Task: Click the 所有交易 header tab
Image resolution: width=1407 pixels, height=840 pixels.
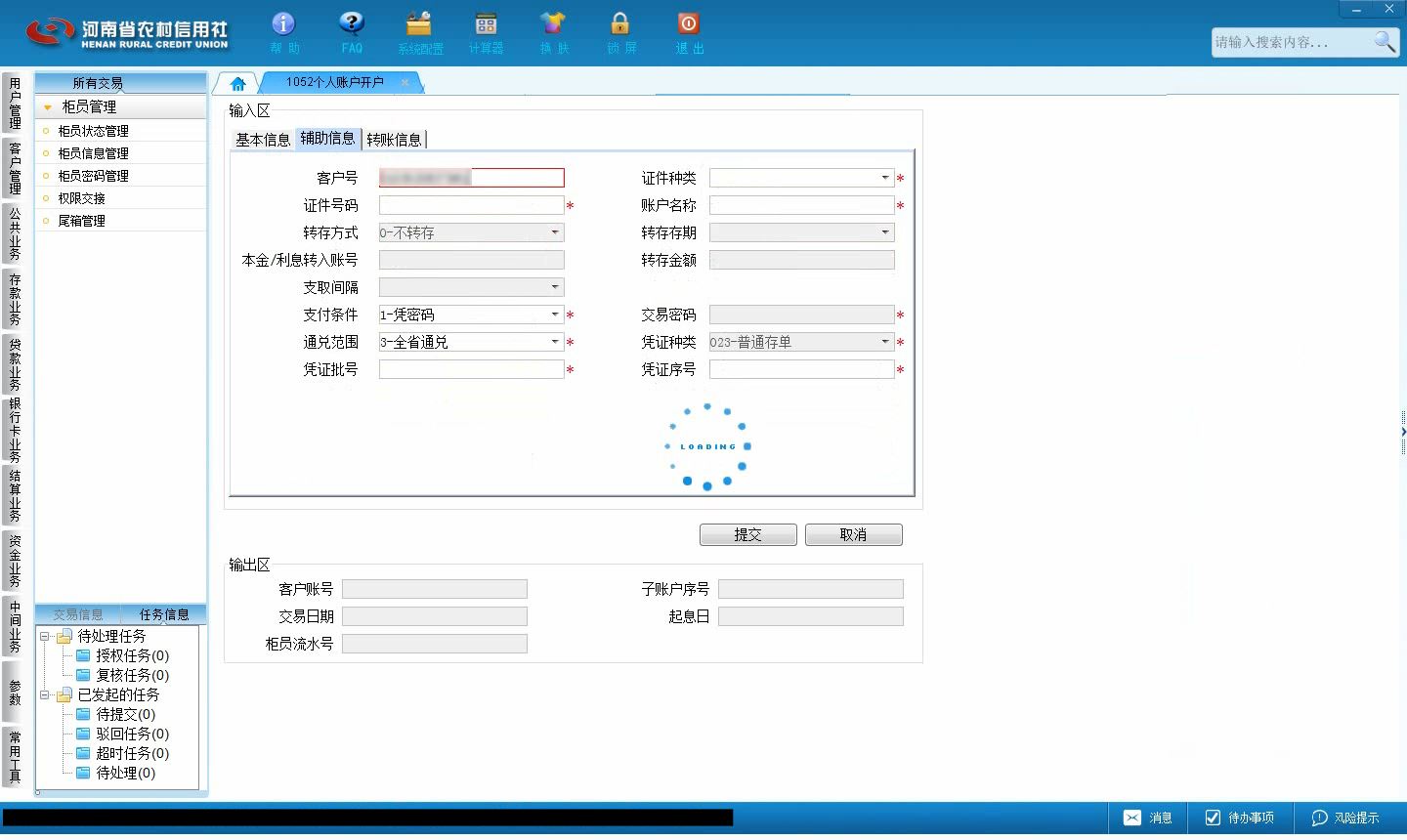Action: (98, 83)
